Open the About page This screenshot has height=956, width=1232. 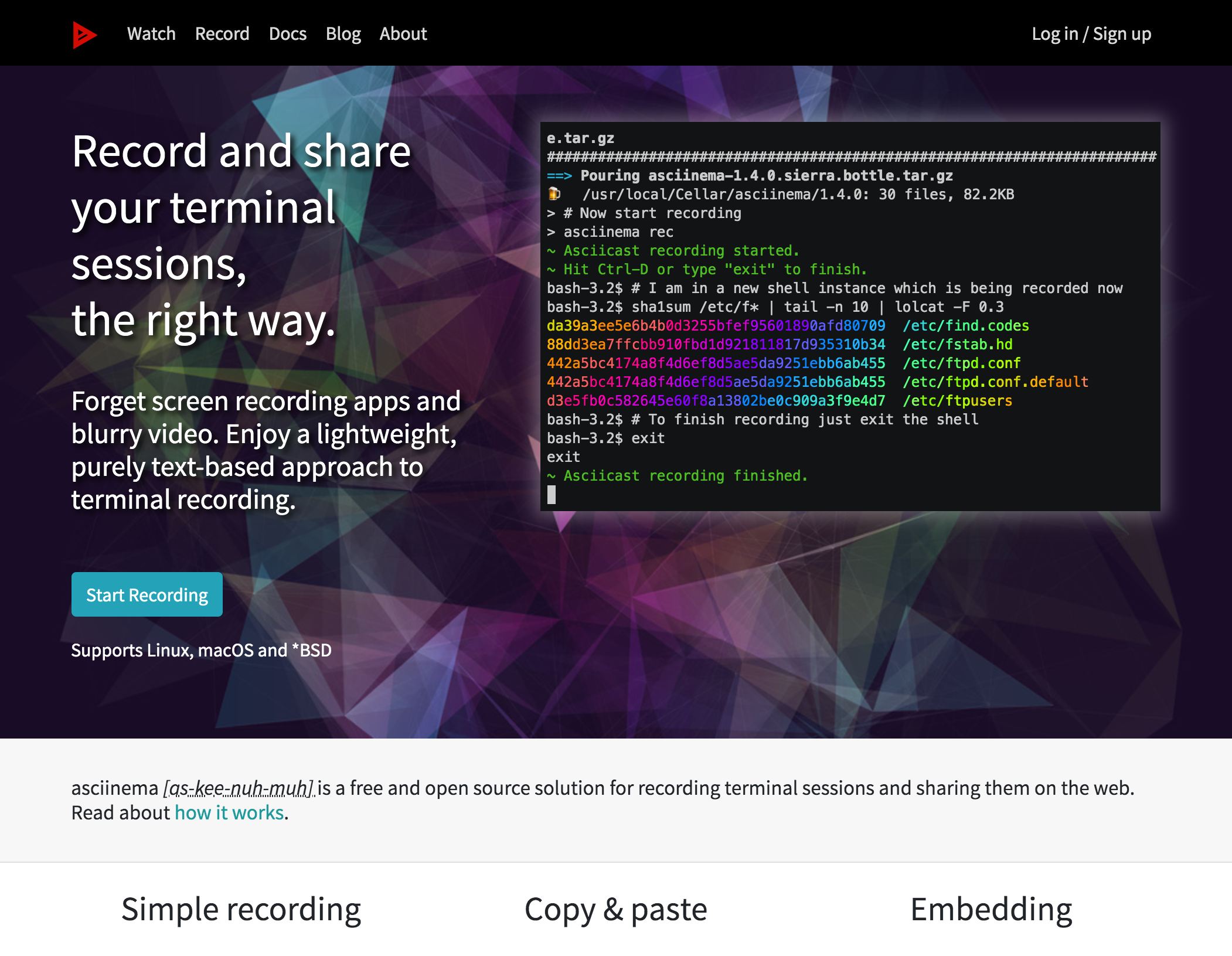click(403, 34)
